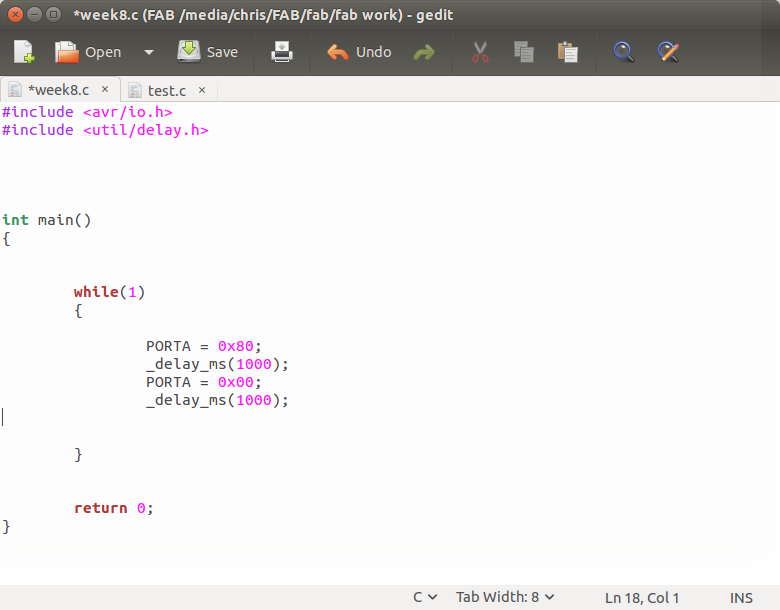Close the *week8.c tab
This screenshot has height=610, width=780.
(x=105, y=90)
